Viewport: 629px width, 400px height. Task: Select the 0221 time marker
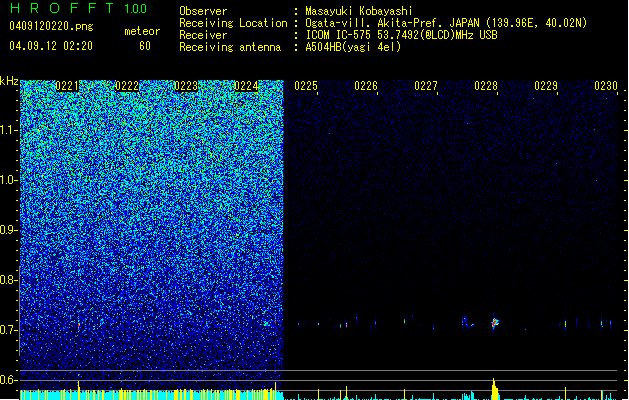(67, 86)
